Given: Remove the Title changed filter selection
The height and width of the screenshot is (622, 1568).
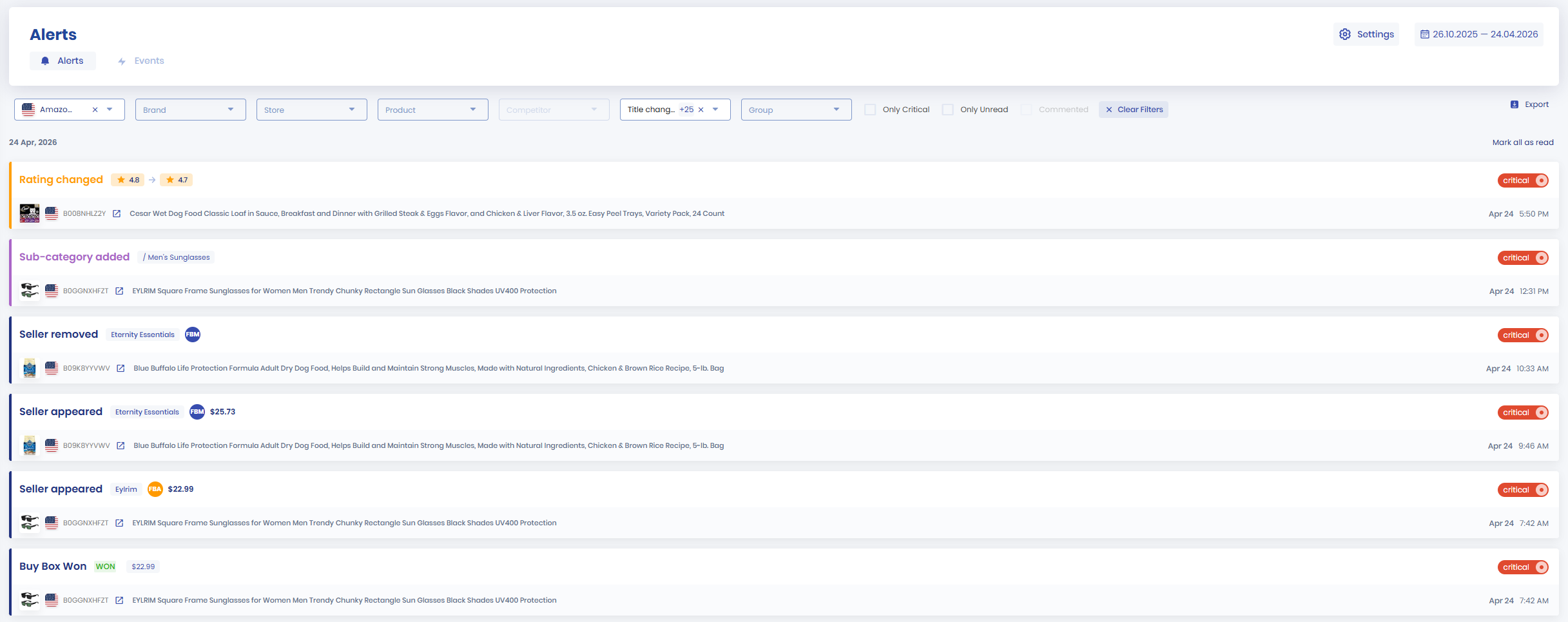Looking at the screenshot, I should pyautogui.click(x=701, y=110).
